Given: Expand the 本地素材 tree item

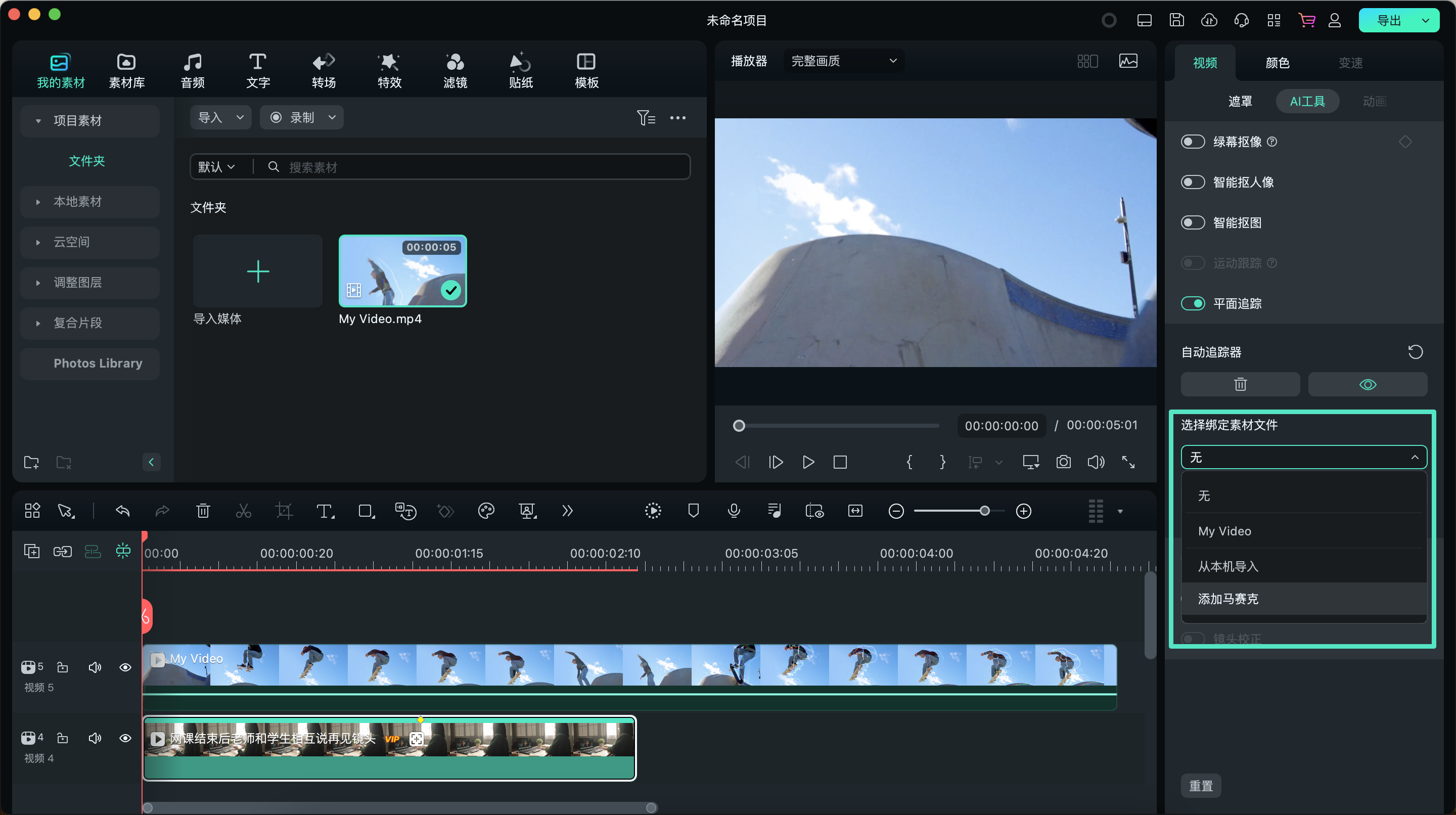Looking at the screenshot, I should (x=38, y=202).
